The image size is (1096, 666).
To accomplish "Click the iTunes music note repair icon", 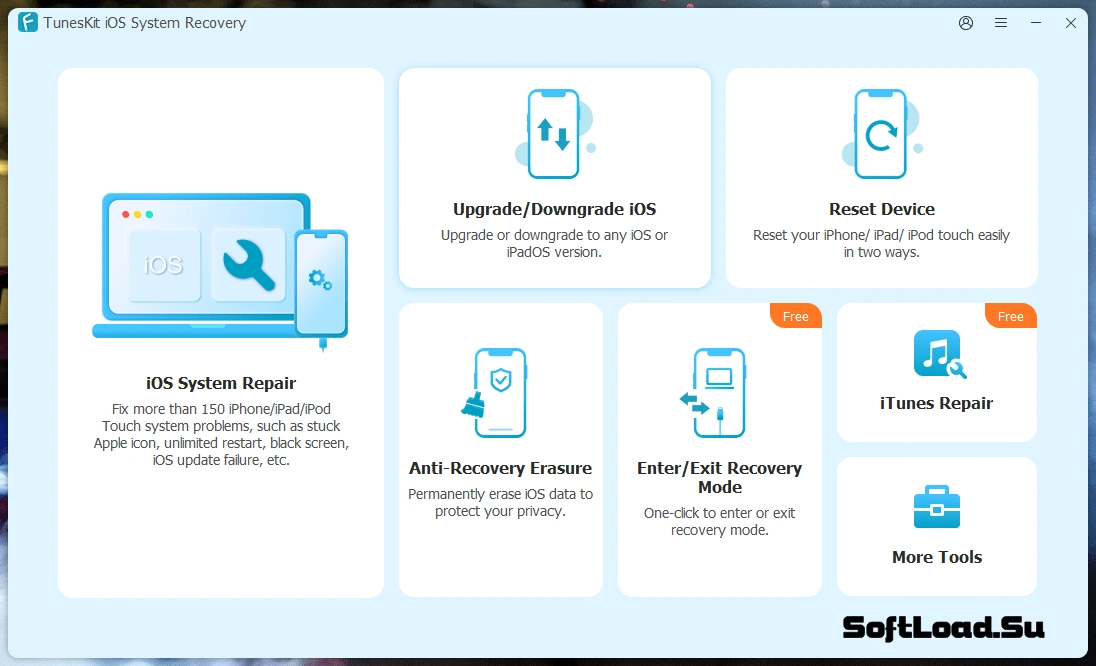I will point(939,354).
